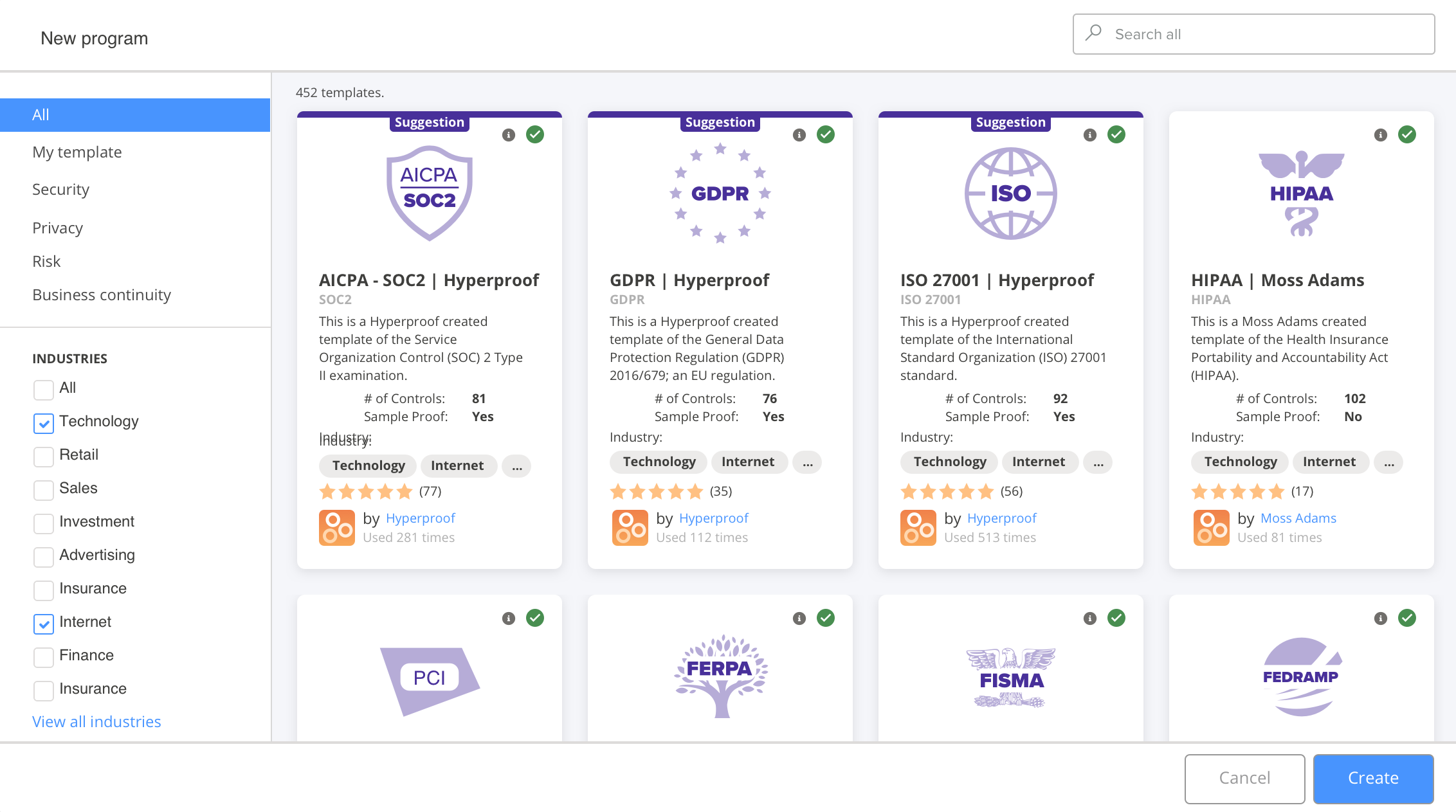Screen dimensions: 1456x812
Task: Check the Finance industry checkbox
Action: pos(44,657)
